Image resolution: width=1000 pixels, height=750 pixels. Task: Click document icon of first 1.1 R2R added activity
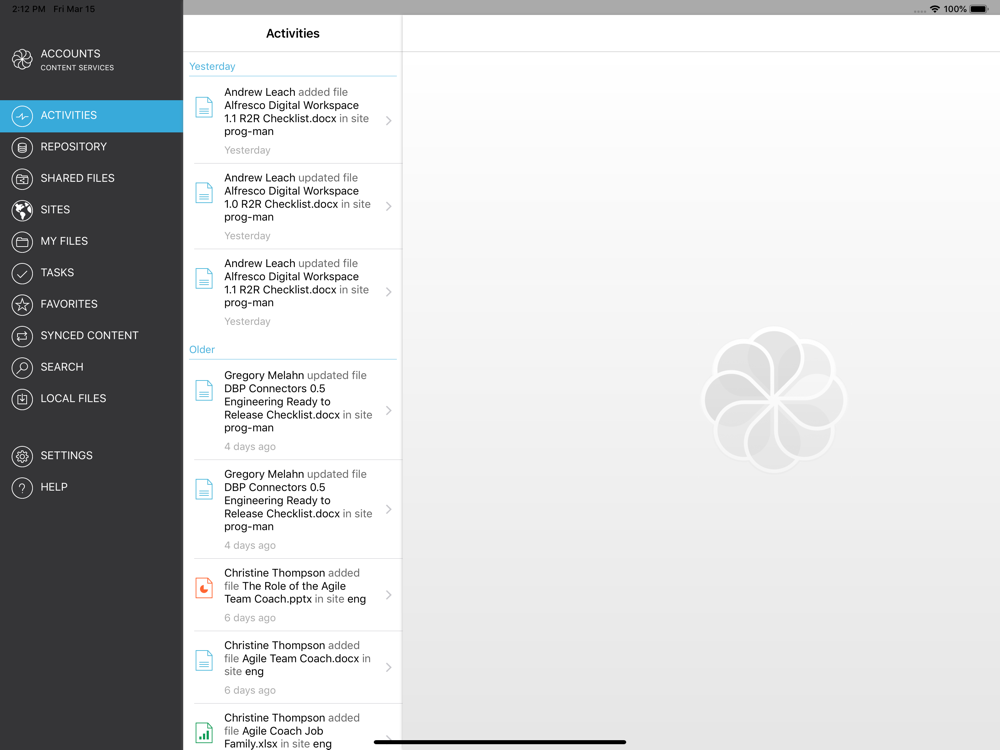(x=204, y=107)
